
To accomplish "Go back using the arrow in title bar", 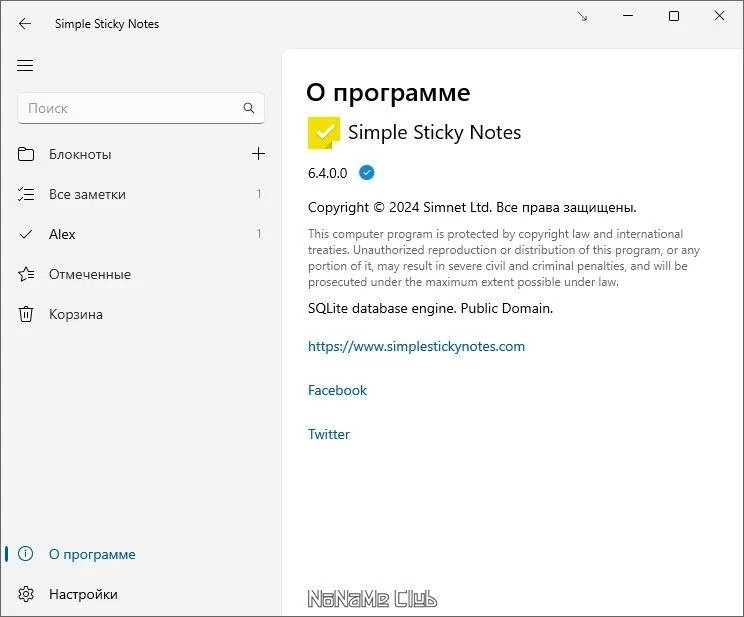I will point(25,24).
